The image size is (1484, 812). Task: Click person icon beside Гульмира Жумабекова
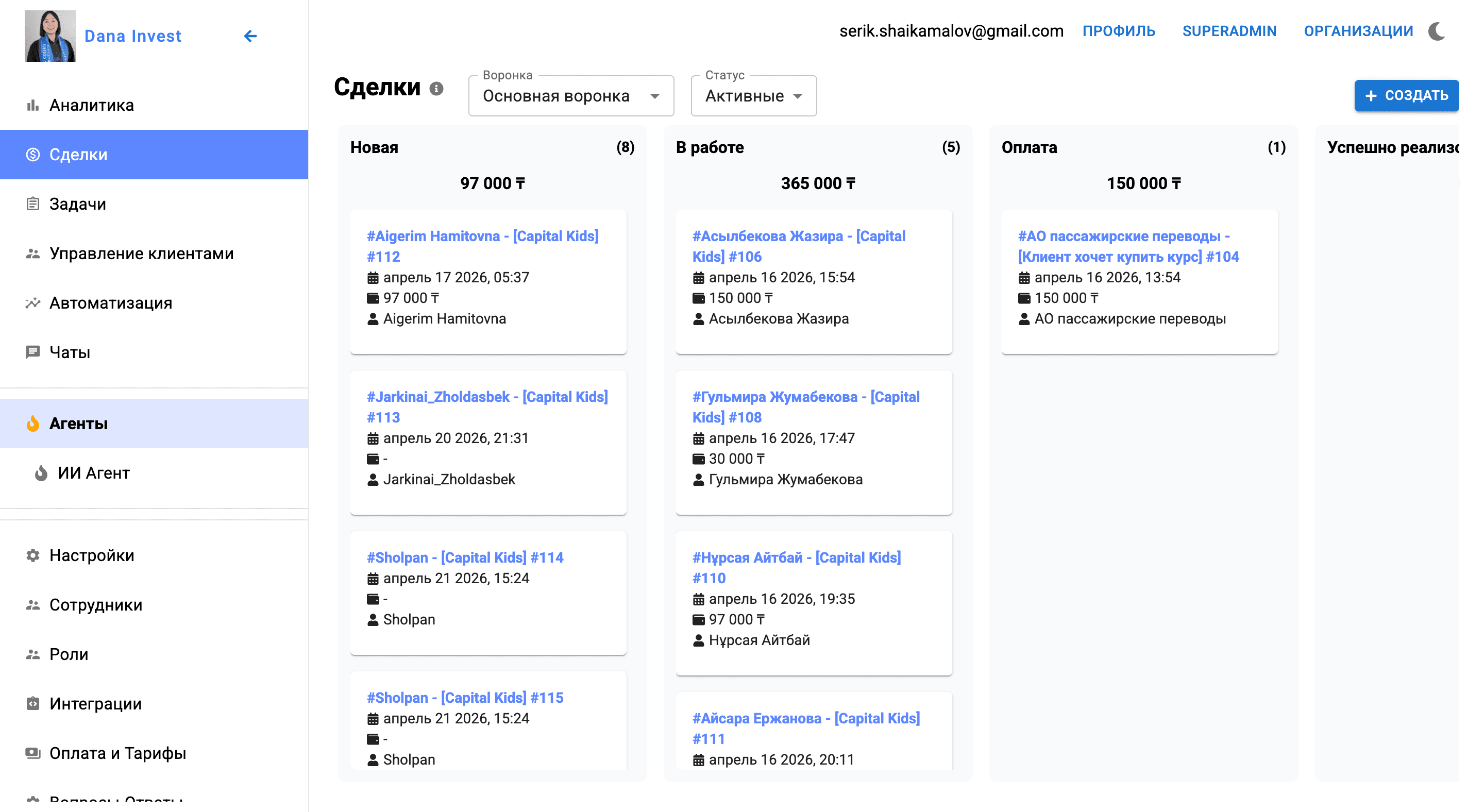698,480
